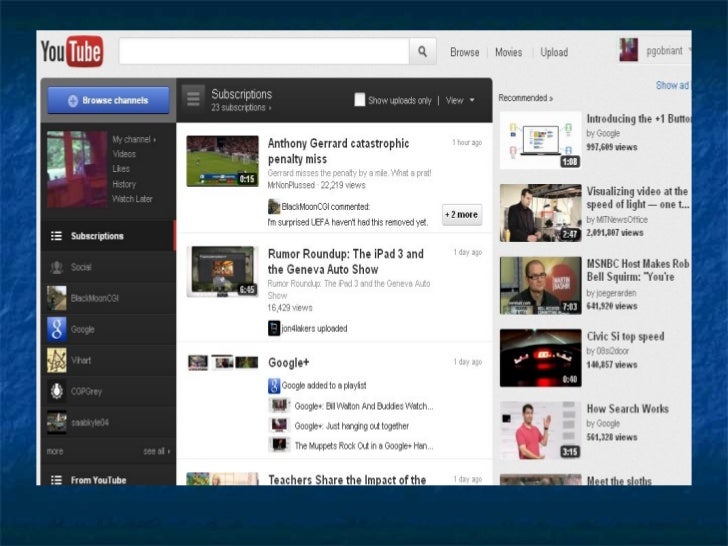Click the search magnifier button
The image size is (728, 546).
point(423,52)
